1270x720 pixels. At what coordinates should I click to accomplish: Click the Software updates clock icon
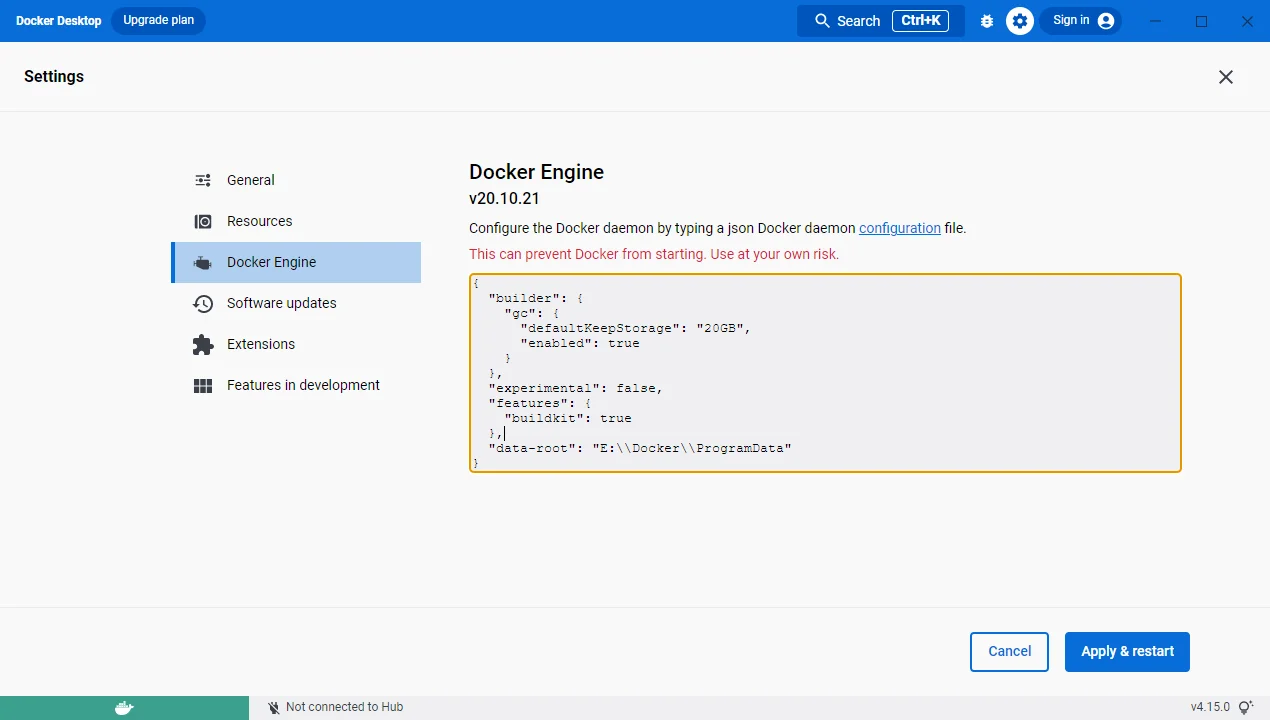tap(203, 304)
